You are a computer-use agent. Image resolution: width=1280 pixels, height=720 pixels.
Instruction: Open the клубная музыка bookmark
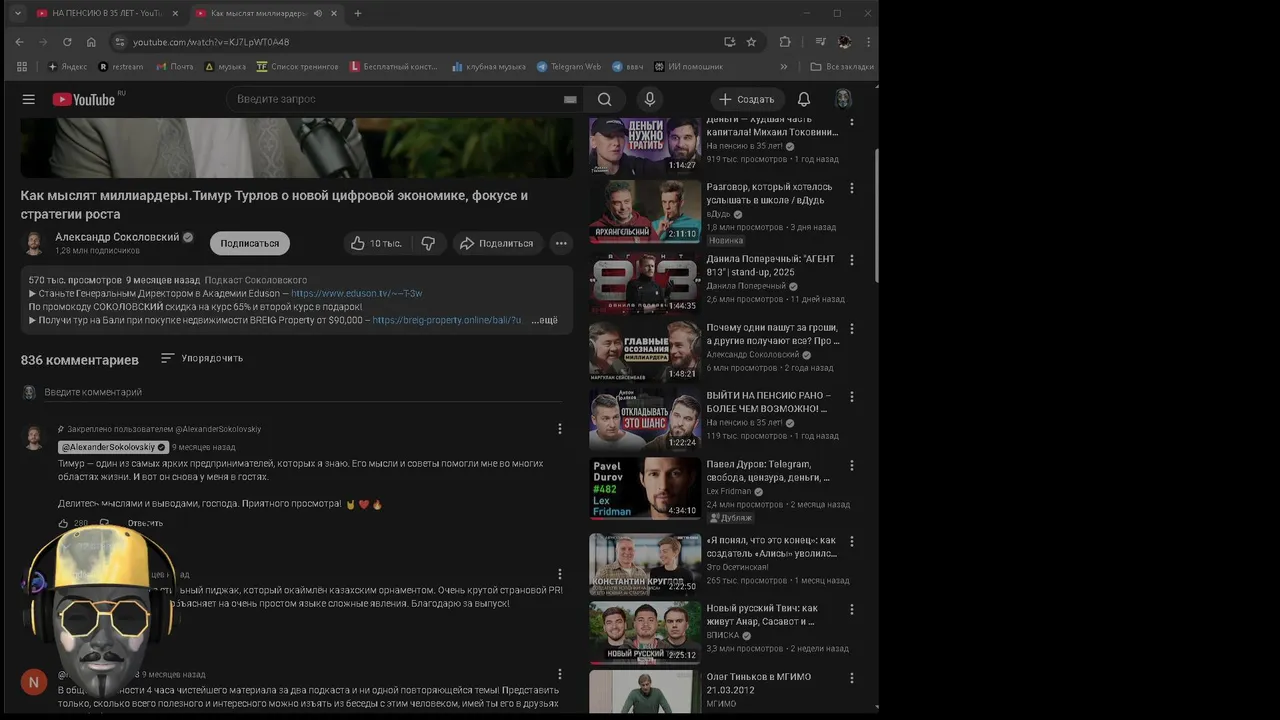point(487,67)
